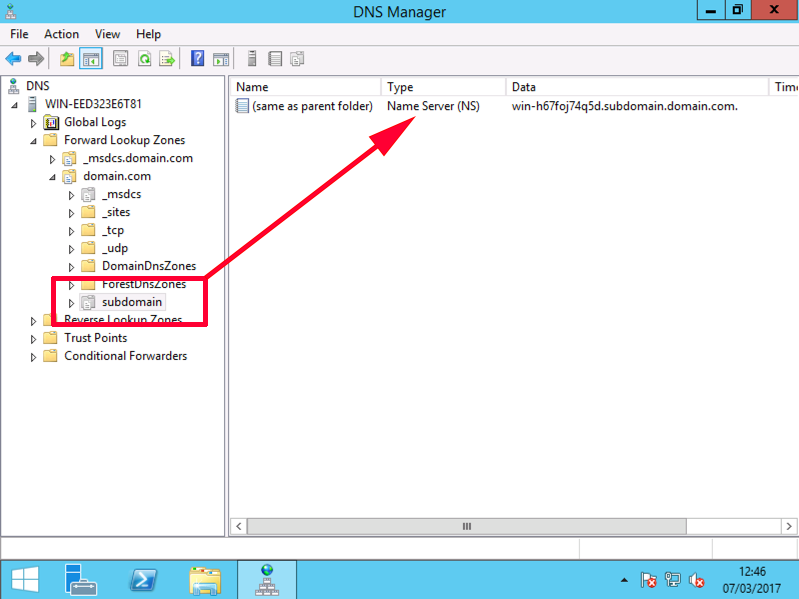Select the (same as parent folder) record
The height and width of the screenshot is (599, 799).
[312, 106]
